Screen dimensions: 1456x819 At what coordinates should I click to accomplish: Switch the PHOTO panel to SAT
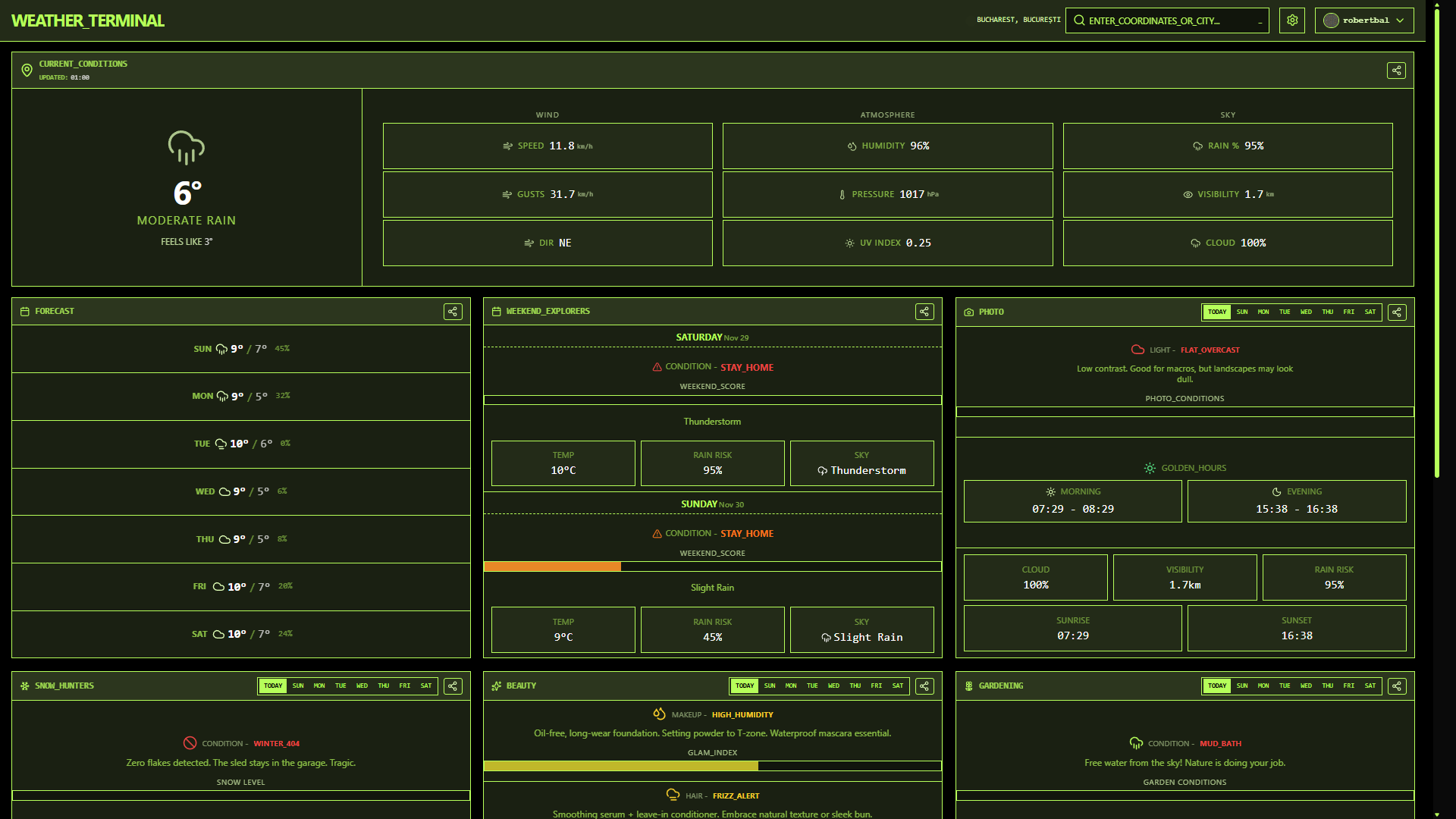pos(1370,312)
